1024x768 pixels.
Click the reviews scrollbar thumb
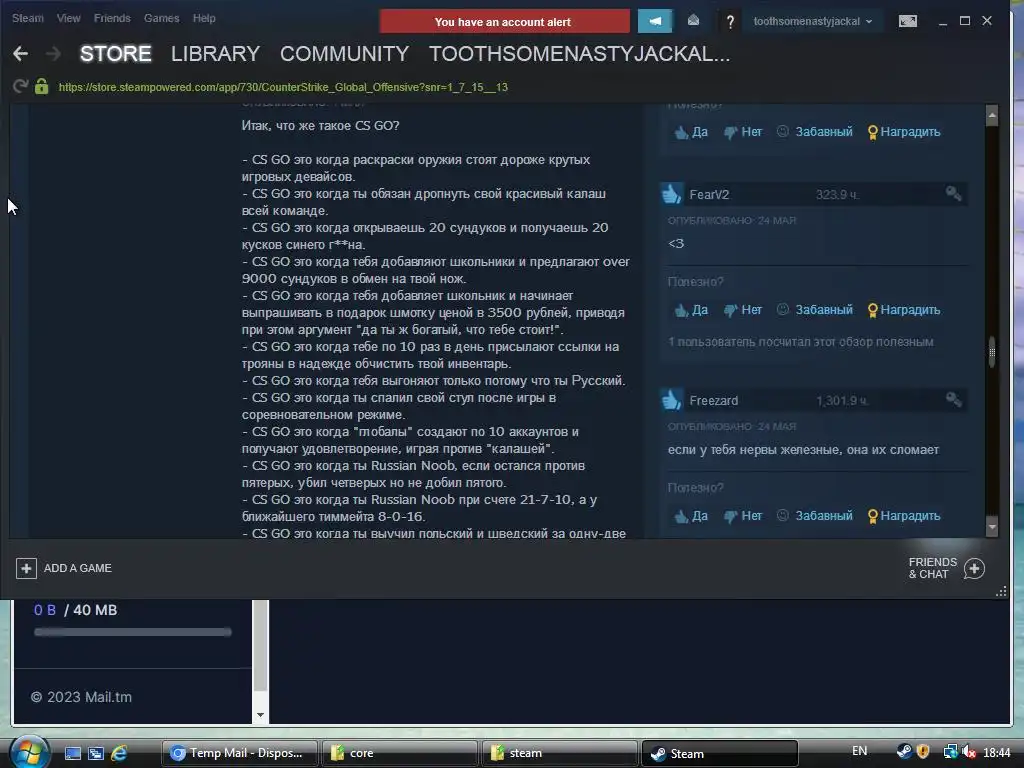pyautogui.click(x=992, y=353)
